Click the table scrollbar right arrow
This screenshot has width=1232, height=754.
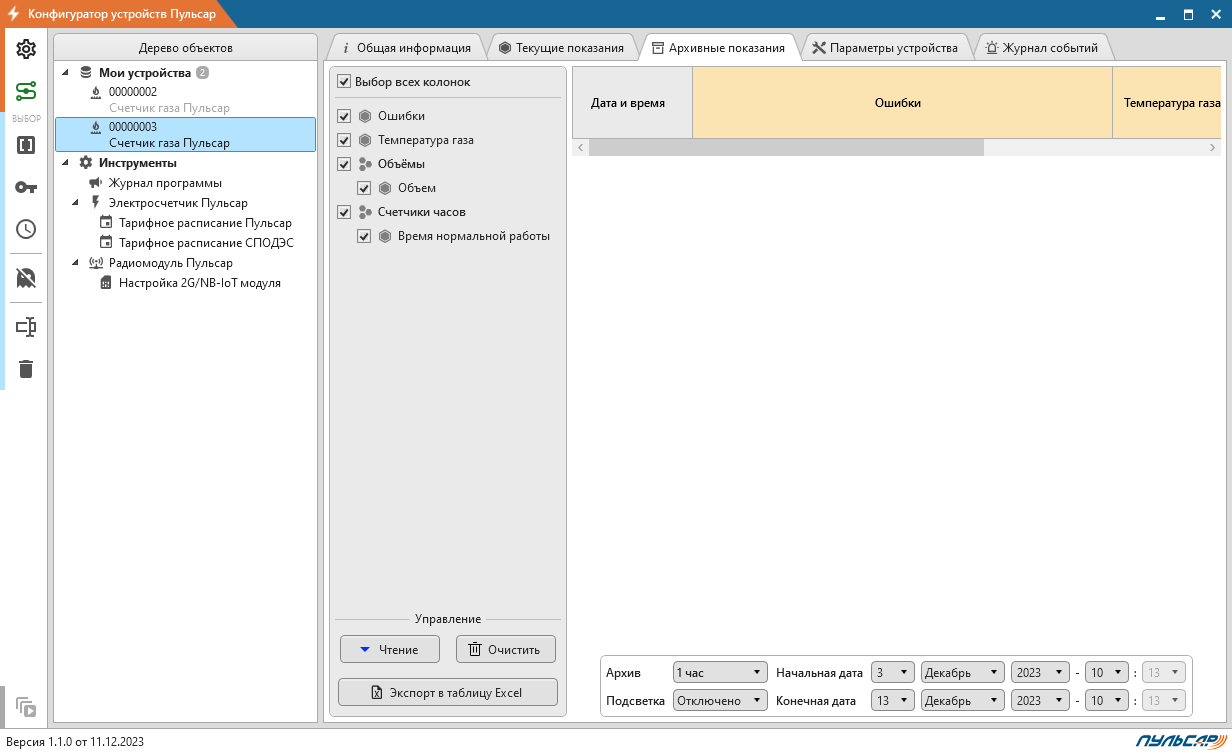coord(1213,148)
